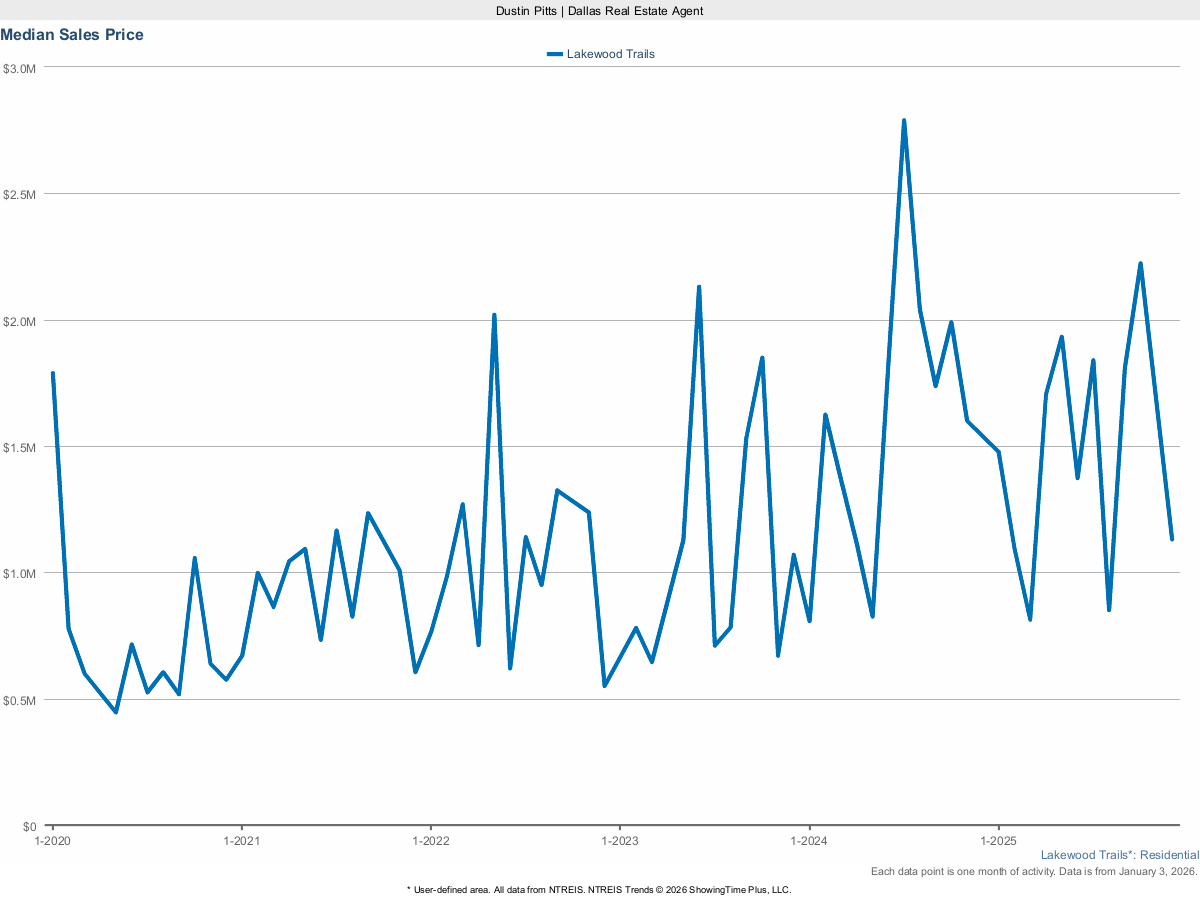
Task: Open the 1-2024 axis label options
Action: (810, 841)
